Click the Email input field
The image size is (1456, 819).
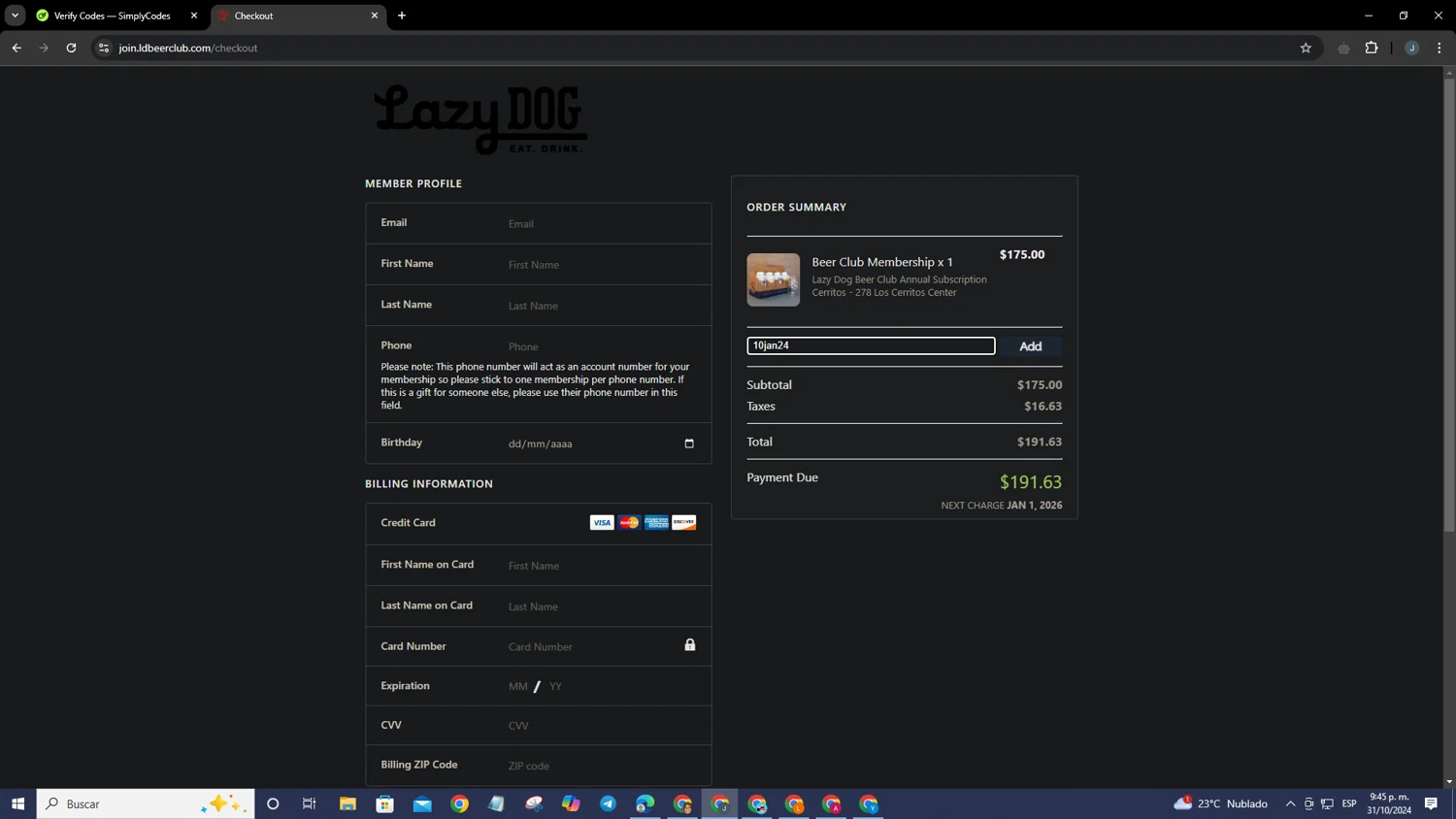point(602,224)
